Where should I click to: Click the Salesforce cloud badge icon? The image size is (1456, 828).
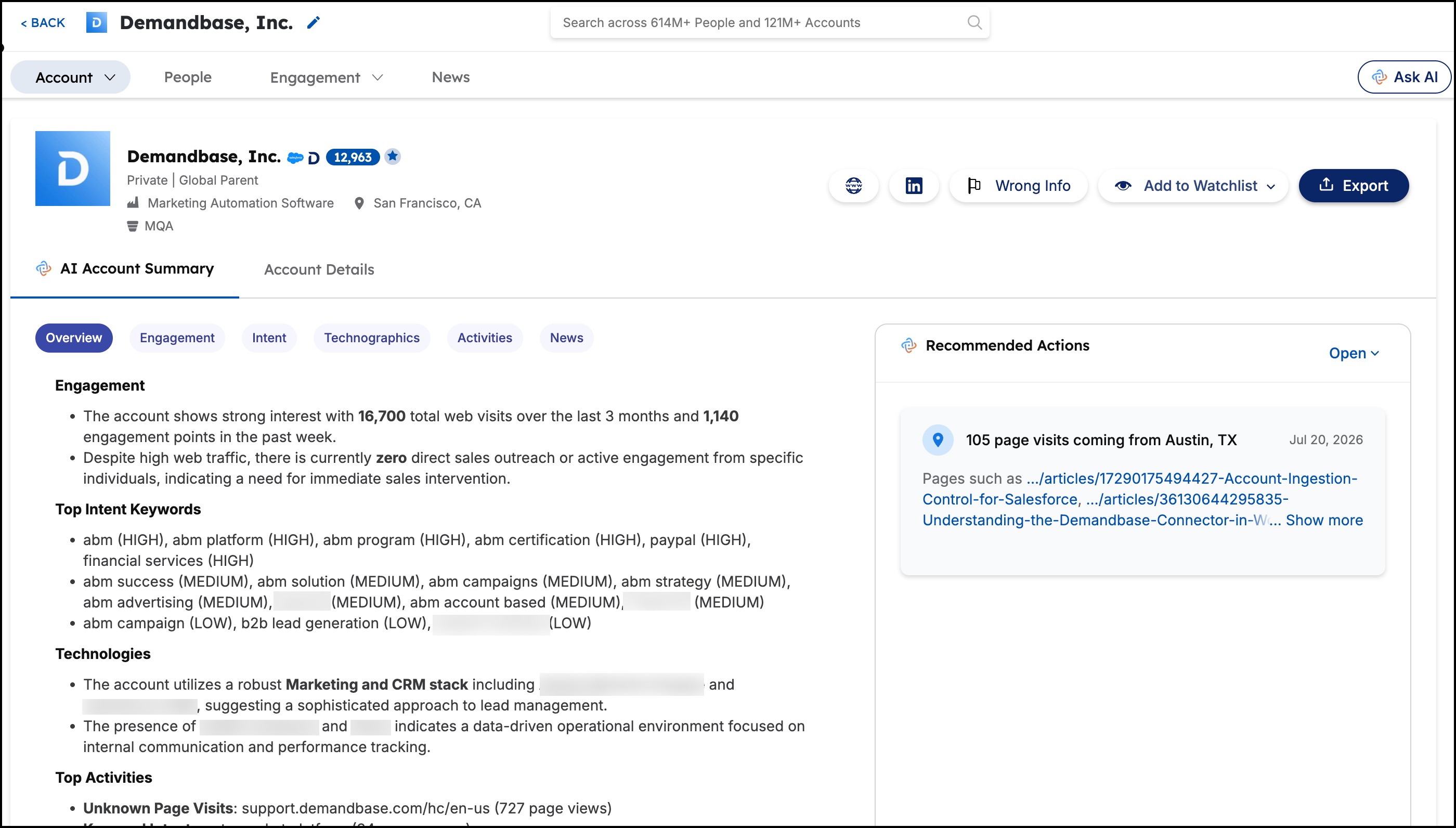point(295,158)
